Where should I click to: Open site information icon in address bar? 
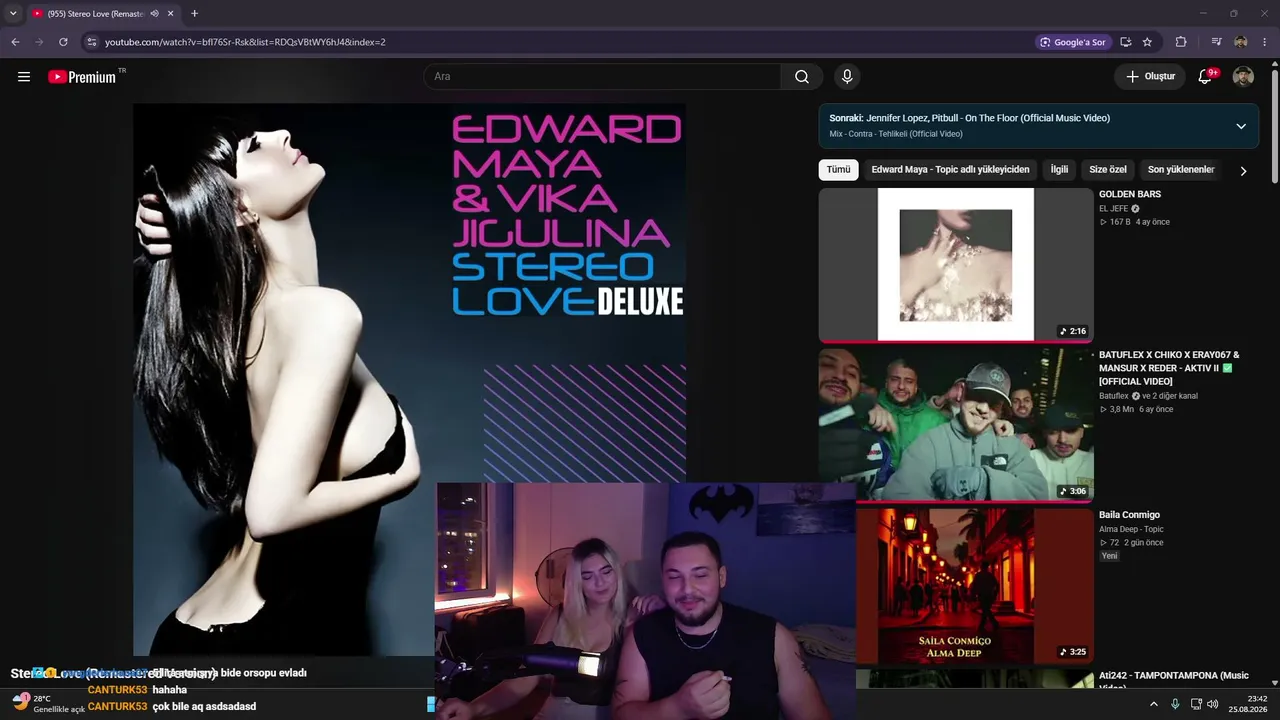(91, 42)
